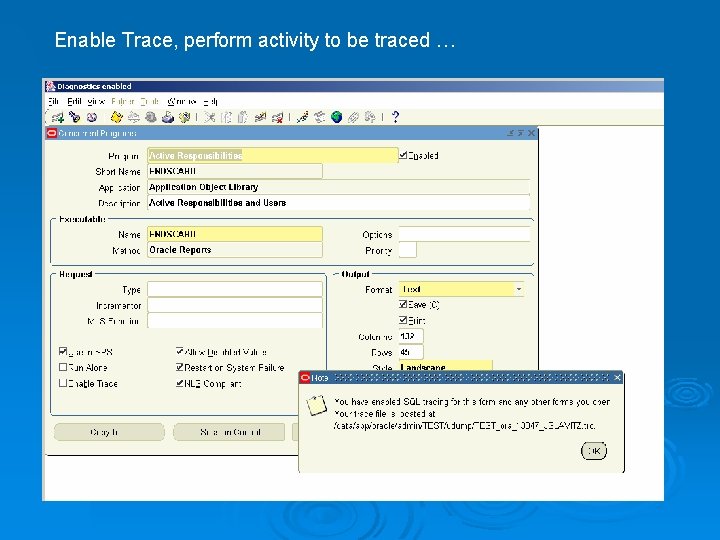Click the Executable Name field
Image resolution: width=720 pixels, height=540 pixels.
click(x=235, y=234)
